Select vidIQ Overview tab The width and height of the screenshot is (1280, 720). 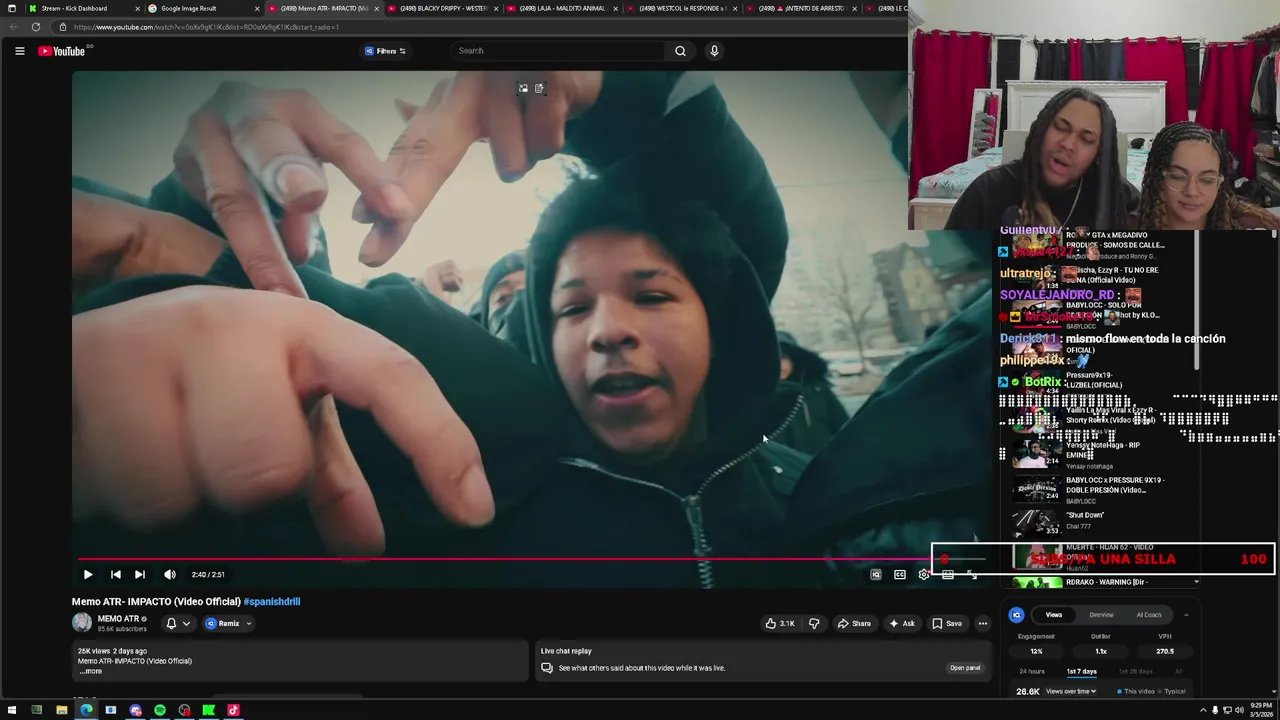click(1101, 615)
